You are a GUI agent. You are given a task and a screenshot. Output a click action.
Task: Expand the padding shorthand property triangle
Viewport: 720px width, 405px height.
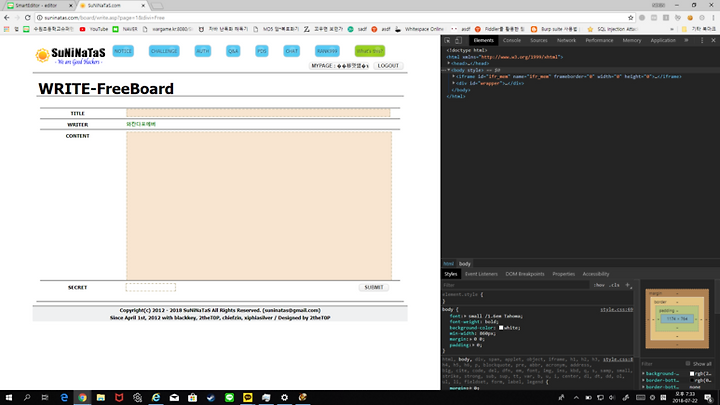pos(474,345)
